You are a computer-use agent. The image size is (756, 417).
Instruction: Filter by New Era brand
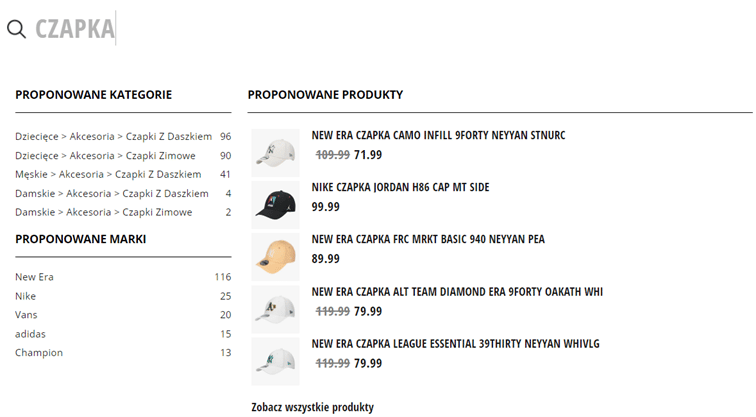(x=123, y=277)
